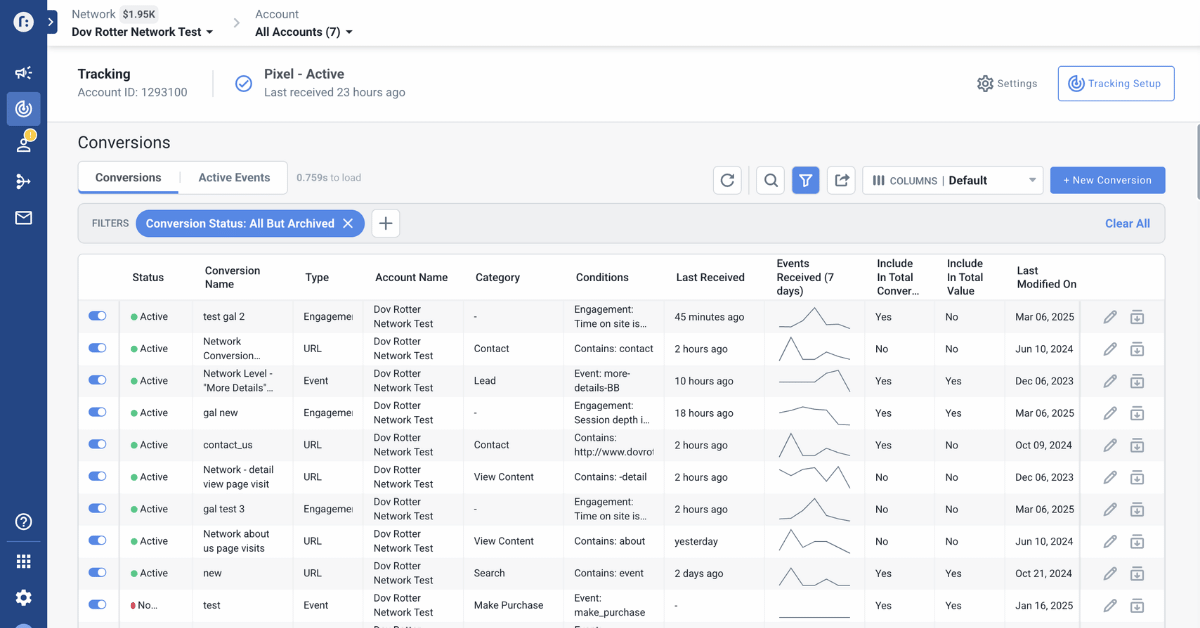Sort by Conversion Name column header

pos(232,277)
